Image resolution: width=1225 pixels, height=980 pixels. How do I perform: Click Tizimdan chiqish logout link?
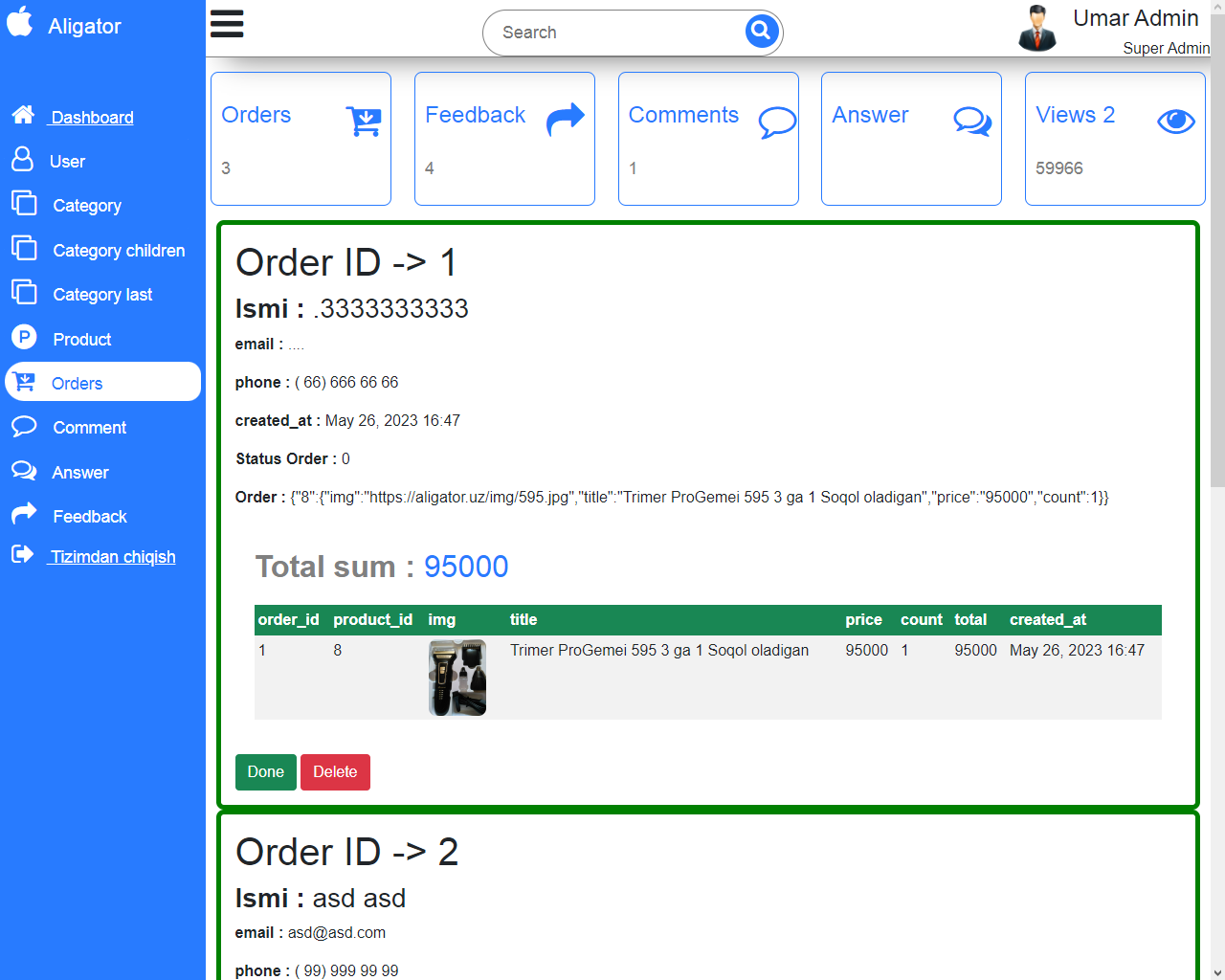[x=113, y=557]
